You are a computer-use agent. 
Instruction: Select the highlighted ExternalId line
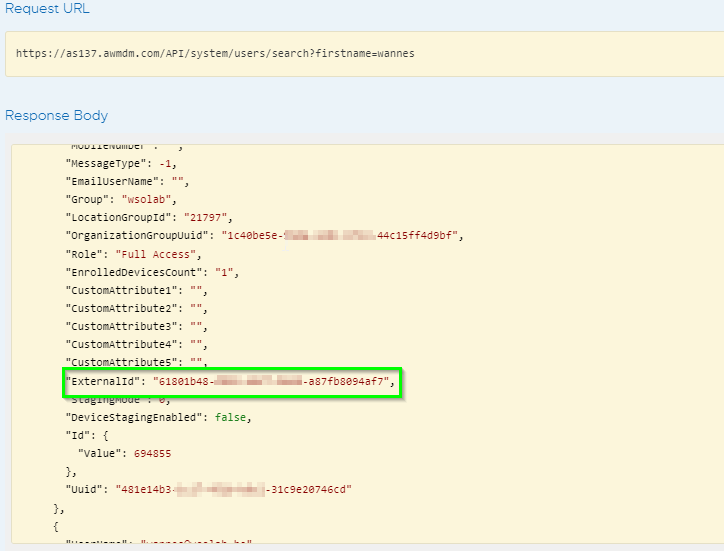(231, 381)
